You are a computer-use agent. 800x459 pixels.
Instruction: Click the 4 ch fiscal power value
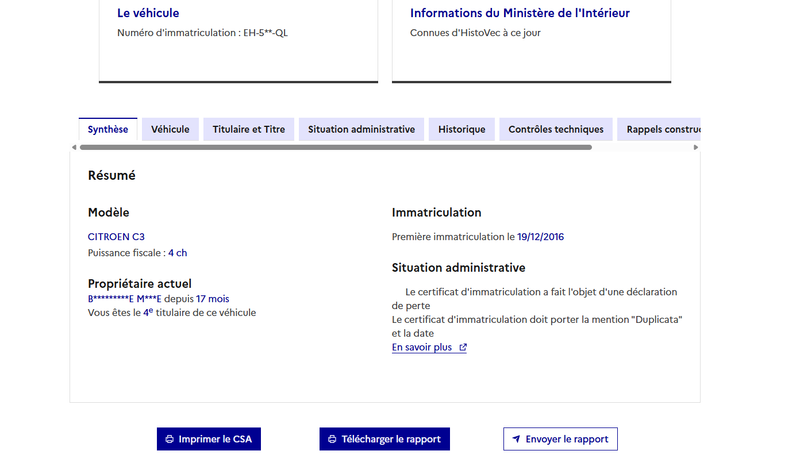coord(178,253)
